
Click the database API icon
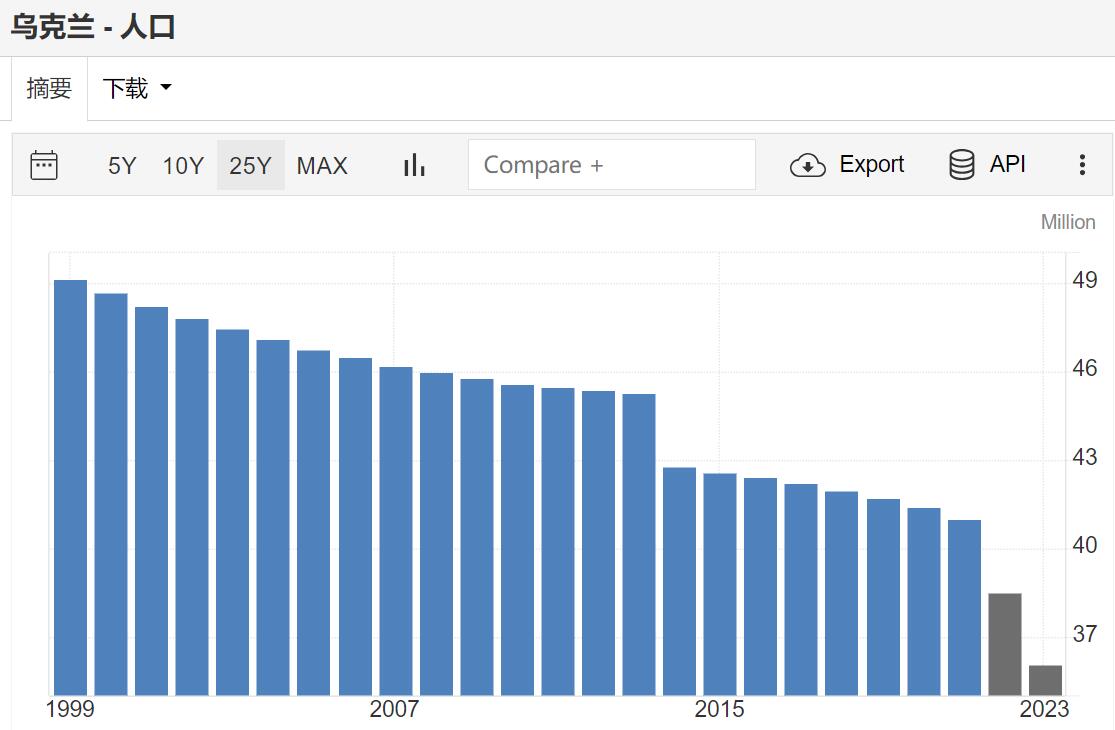click(x=961, y=164)
